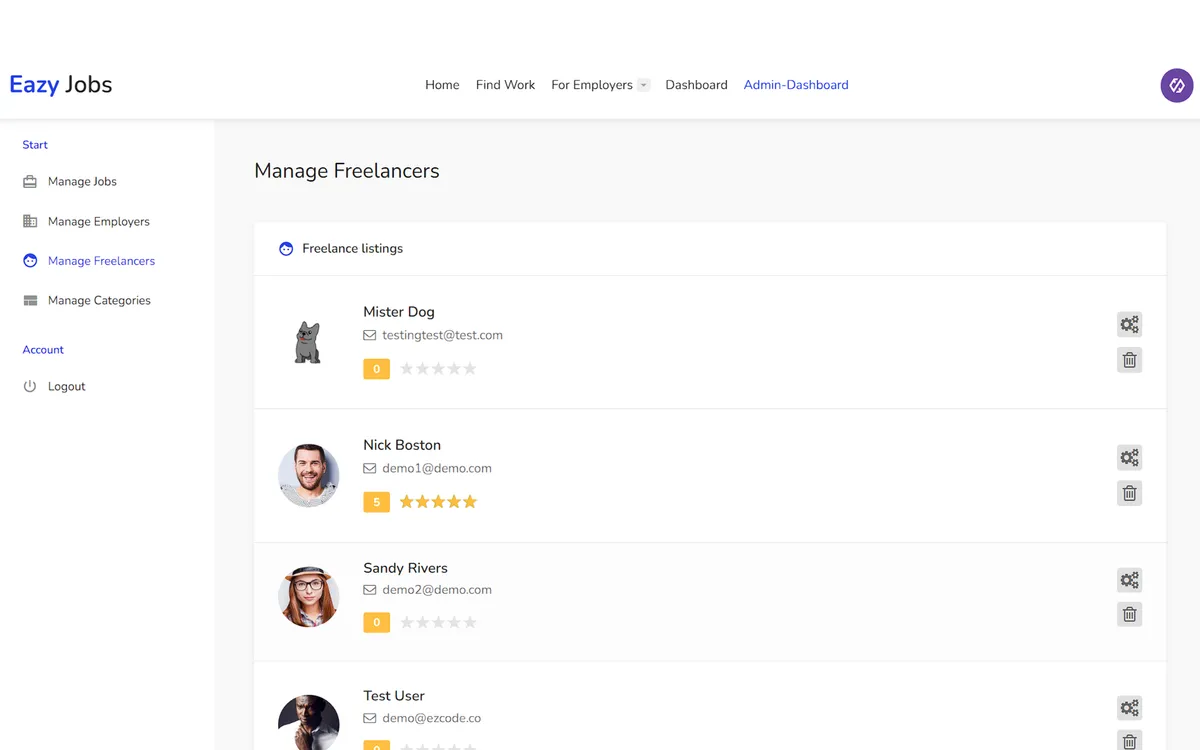Open settings gears for Nick Boston
This screenshot has width=1200, height=750.
tap(1129, 457)
